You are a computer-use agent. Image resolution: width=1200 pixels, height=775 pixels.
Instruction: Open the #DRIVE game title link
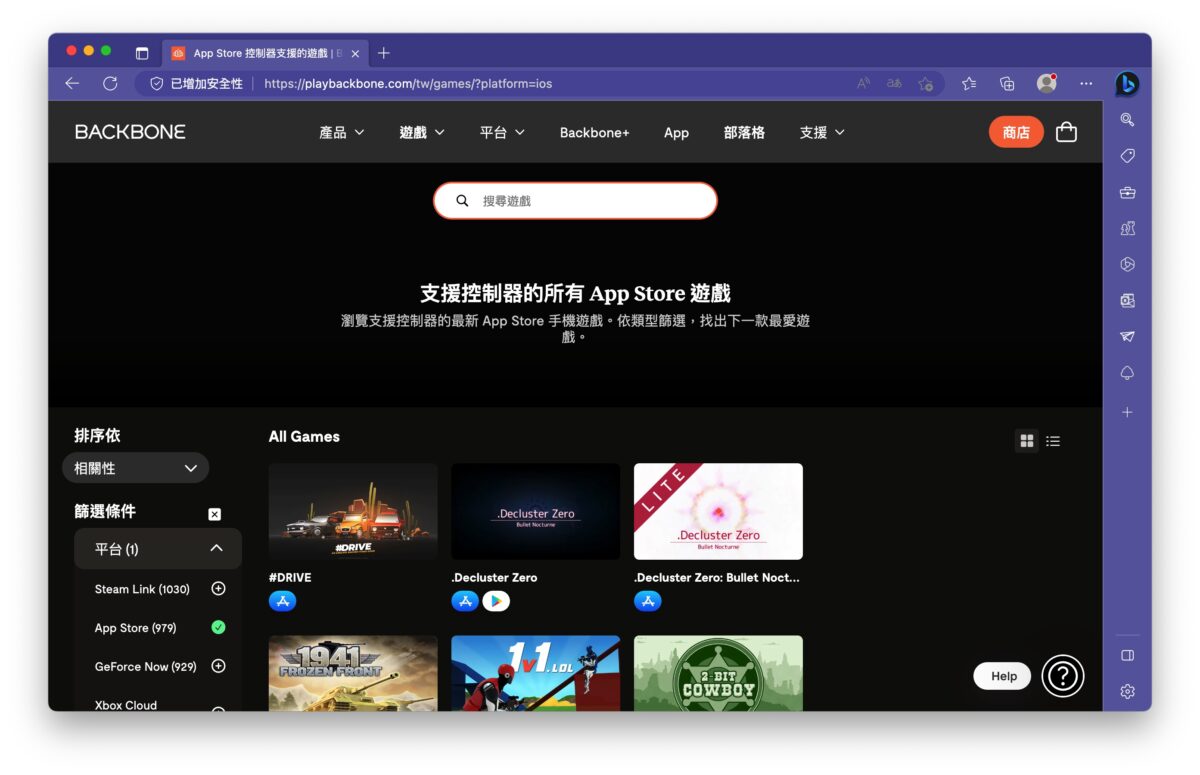(x=288, y=577)
